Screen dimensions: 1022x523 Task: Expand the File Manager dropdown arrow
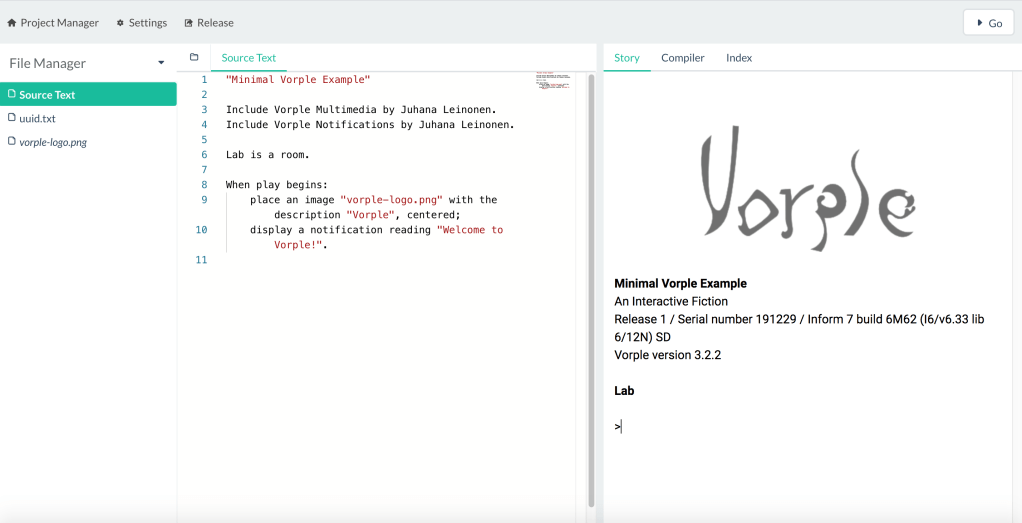161,63
